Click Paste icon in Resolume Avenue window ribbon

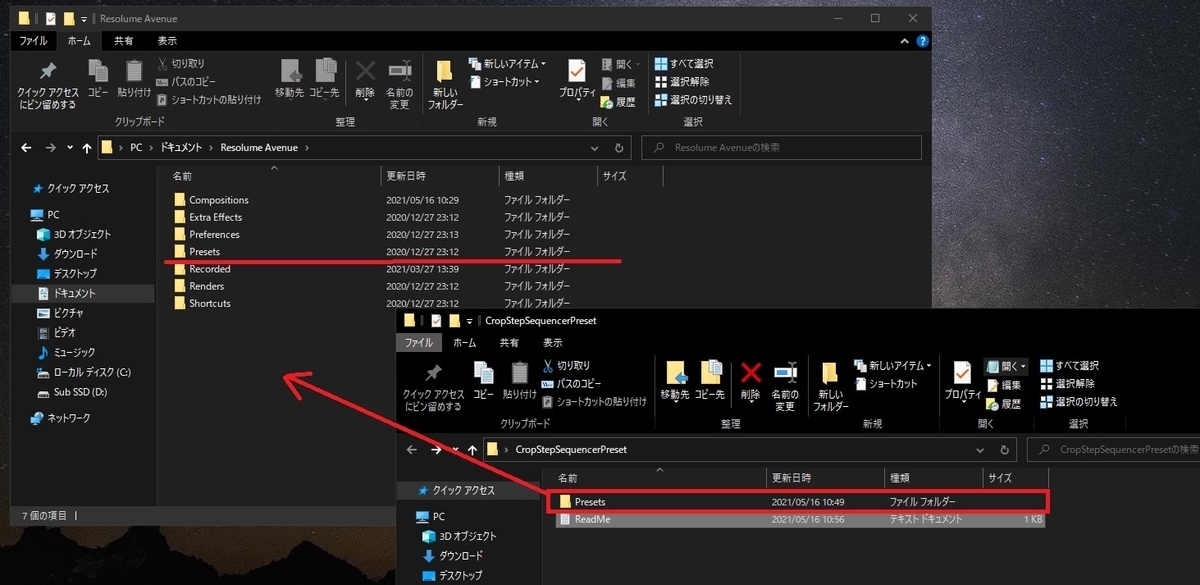point(134,79)
